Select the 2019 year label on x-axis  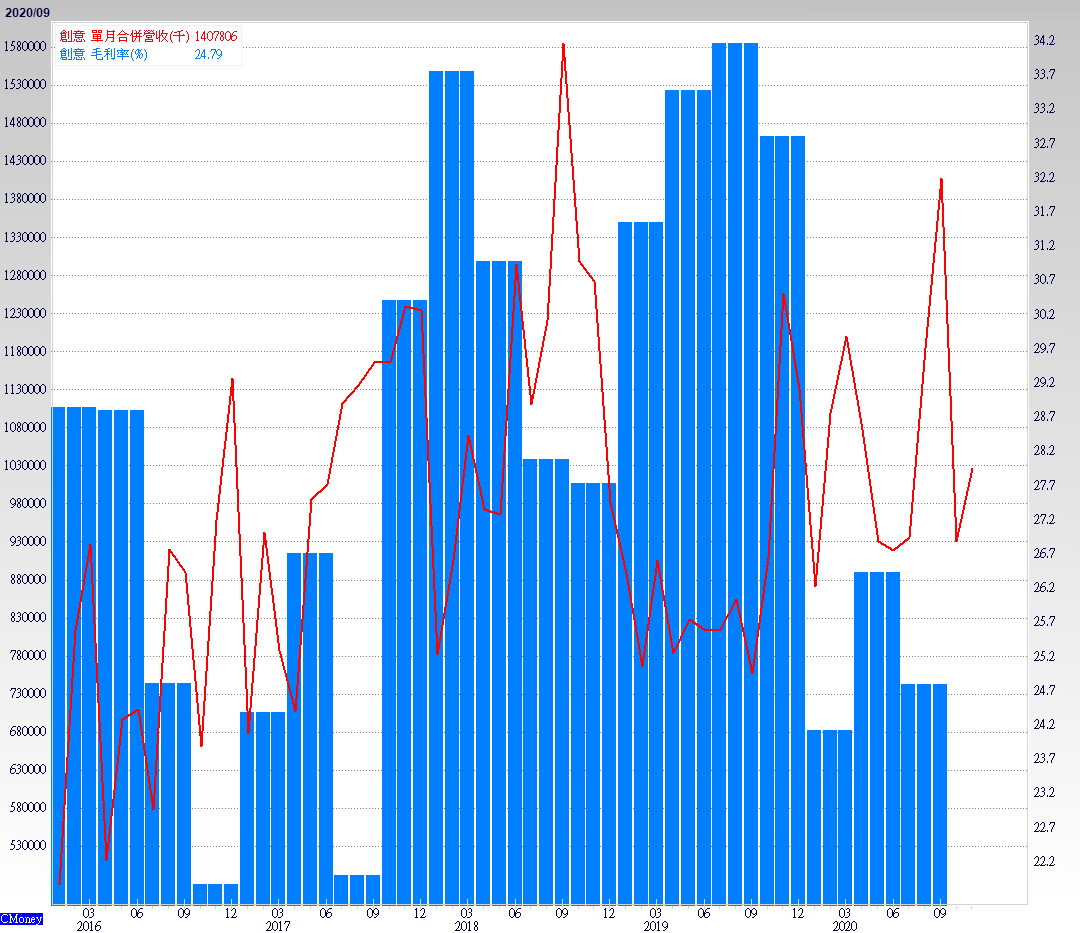(655, 927)
